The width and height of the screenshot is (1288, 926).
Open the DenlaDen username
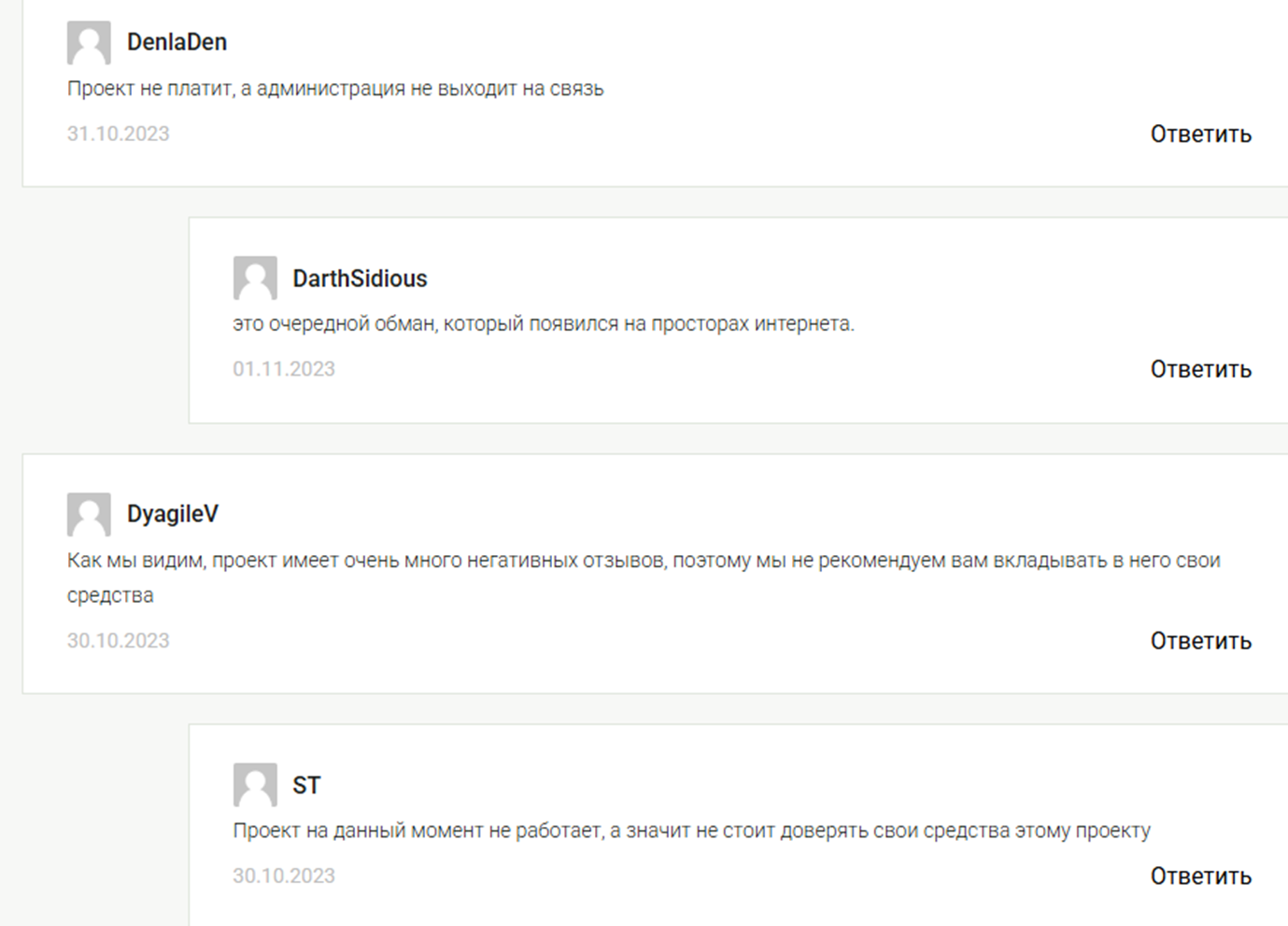point(177,42)
